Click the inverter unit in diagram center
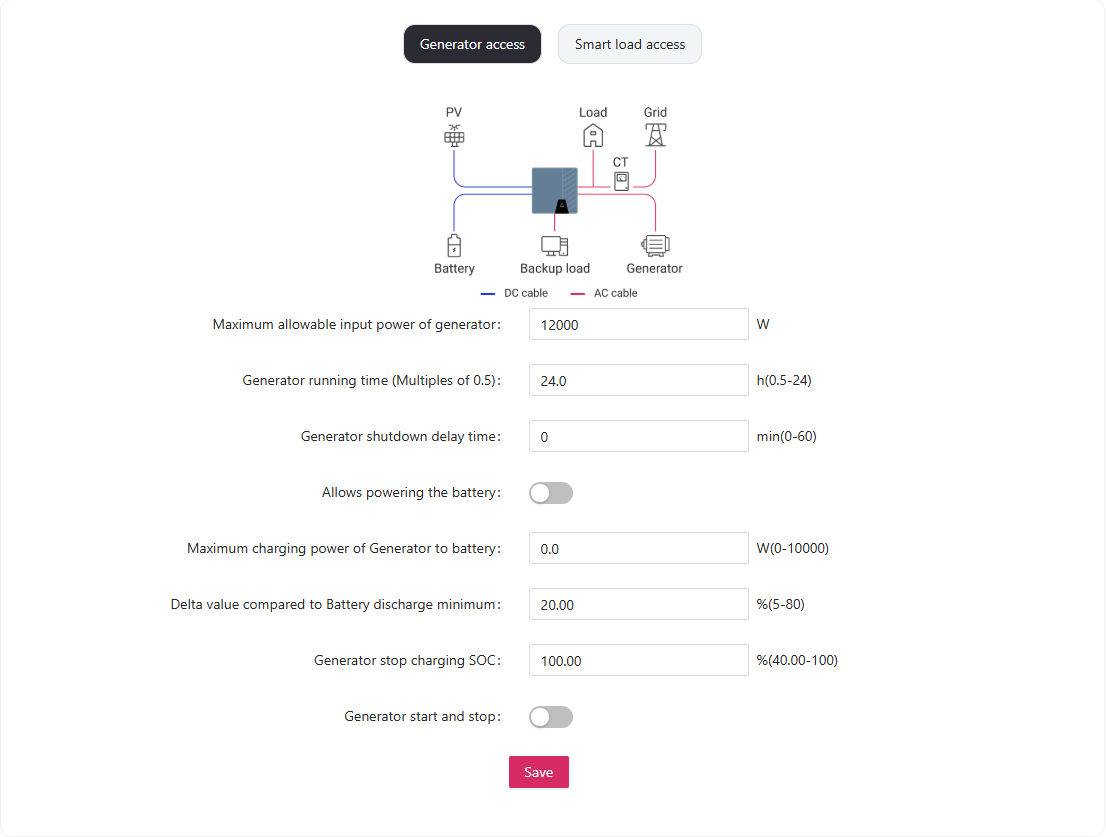The image size is (1106, 837). tap(554, 190)
